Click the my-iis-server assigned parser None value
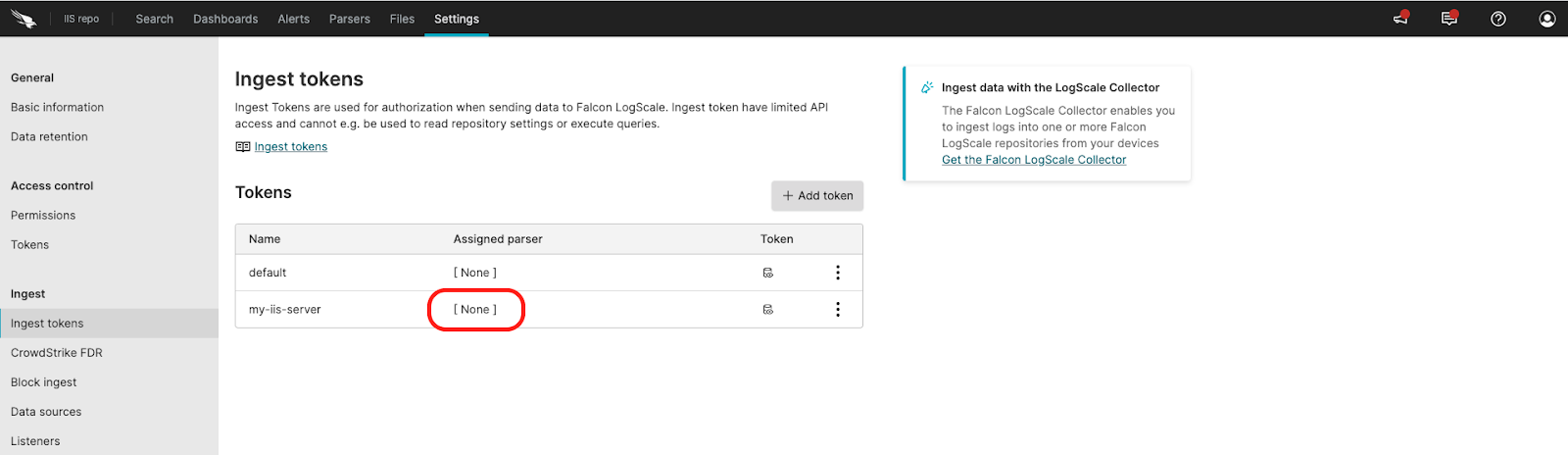This screenshot has height=455, width=1568. [x=475, y=310]
